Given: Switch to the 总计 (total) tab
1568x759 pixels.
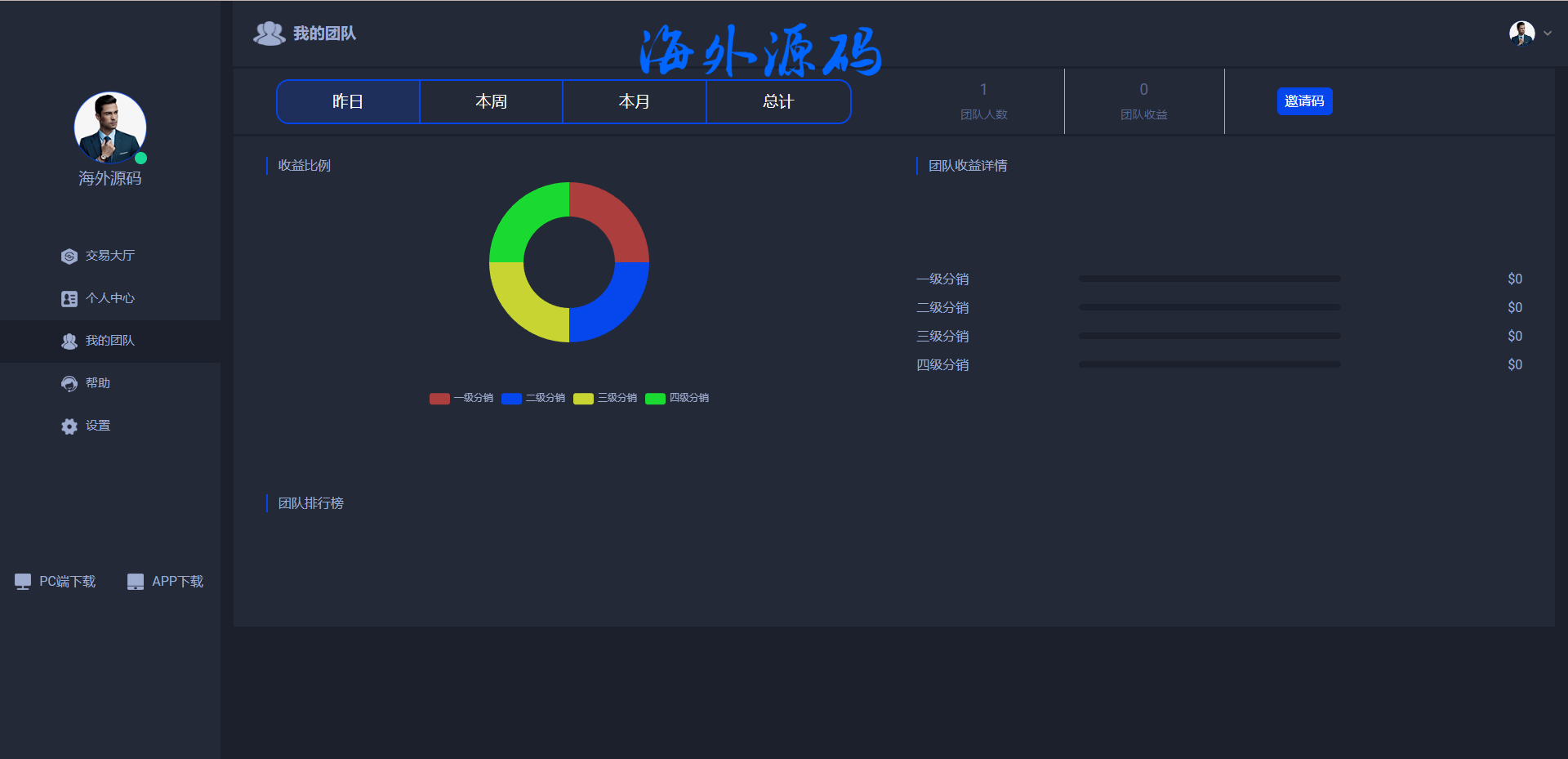Looking at the screenshot, I should click(777, 102).
